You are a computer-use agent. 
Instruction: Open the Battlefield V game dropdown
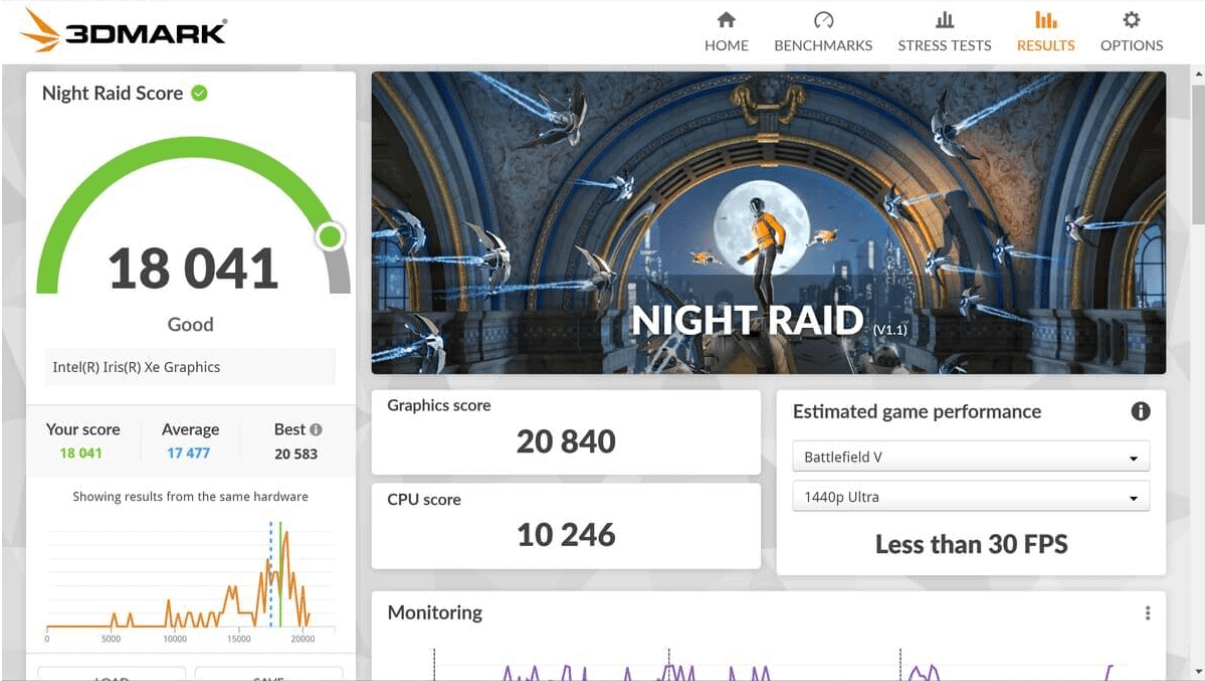pos(971,457)
